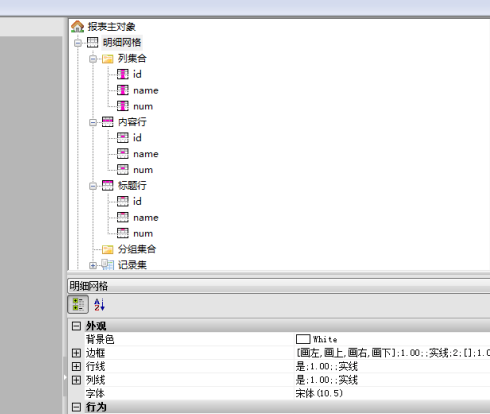Select num text under 标题行
The width and height of the screenshot is (490, 414).
(143, 234)
